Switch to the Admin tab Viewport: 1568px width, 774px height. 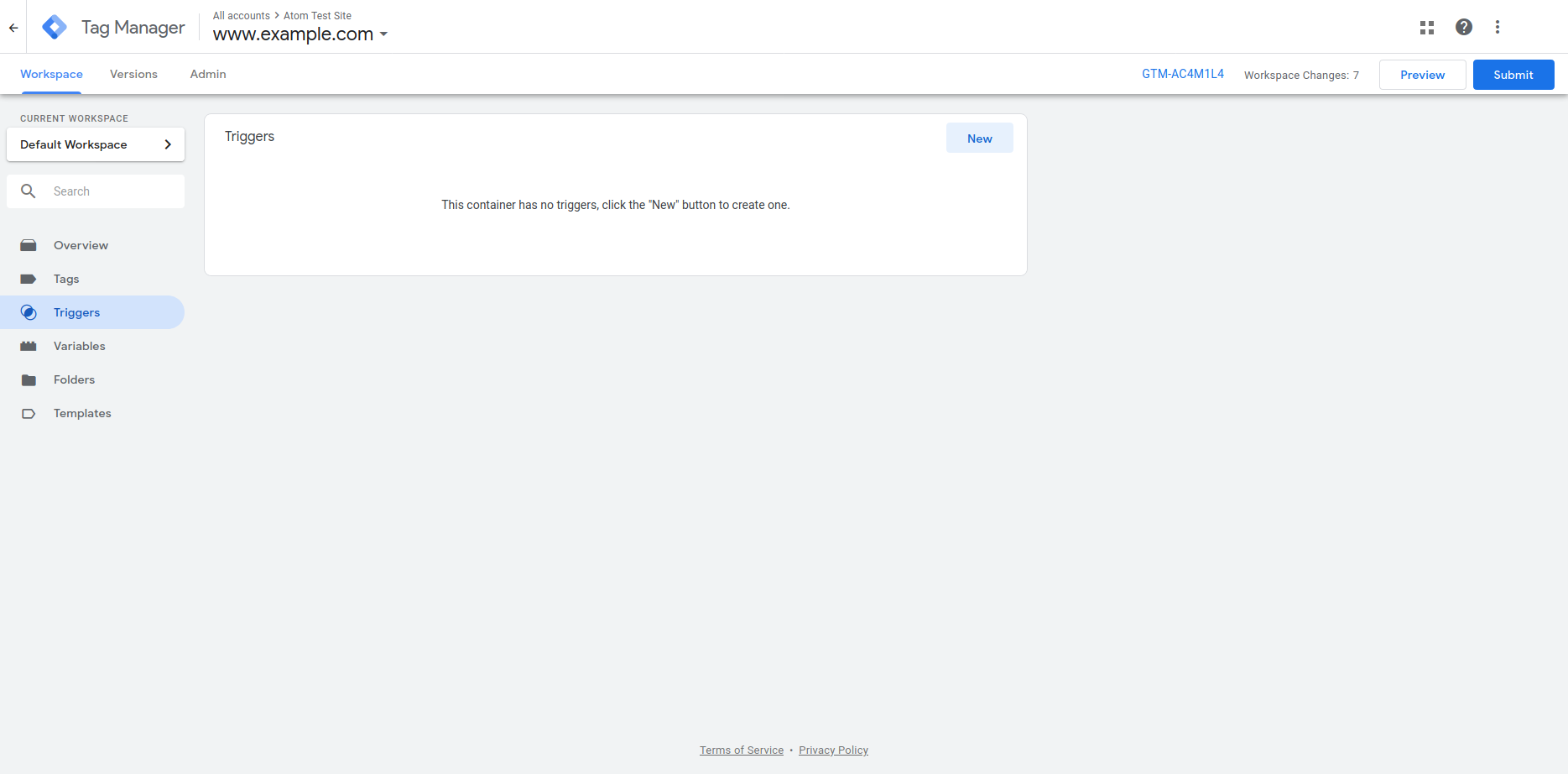(x=208, y=74)
